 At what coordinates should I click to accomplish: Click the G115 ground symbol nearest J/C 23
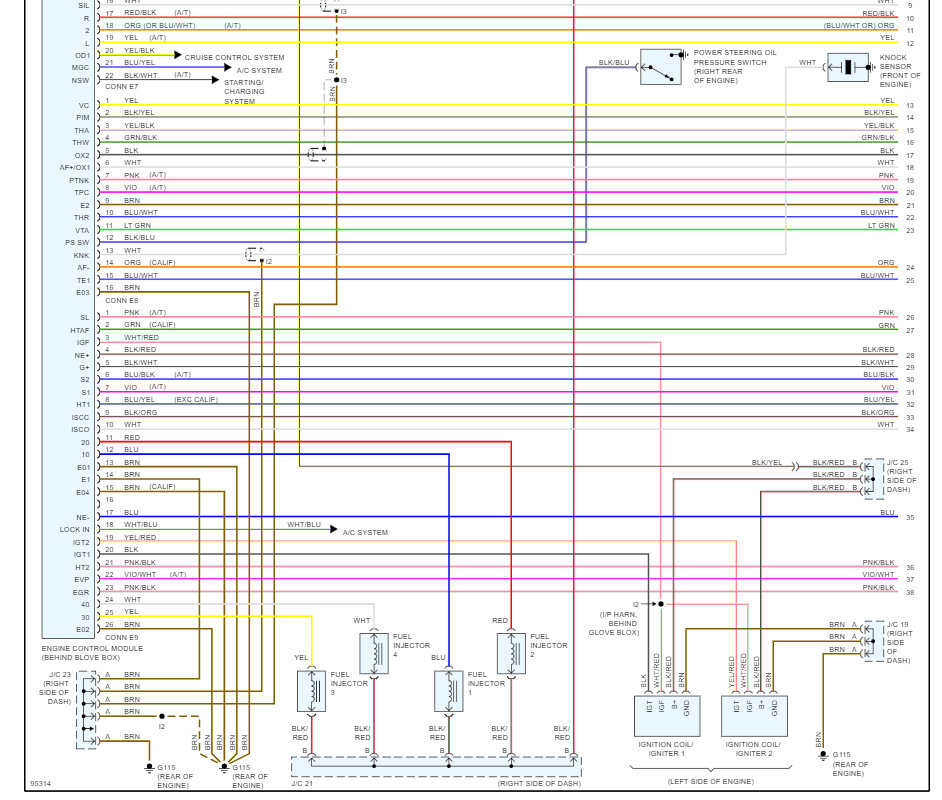point(150,768)
